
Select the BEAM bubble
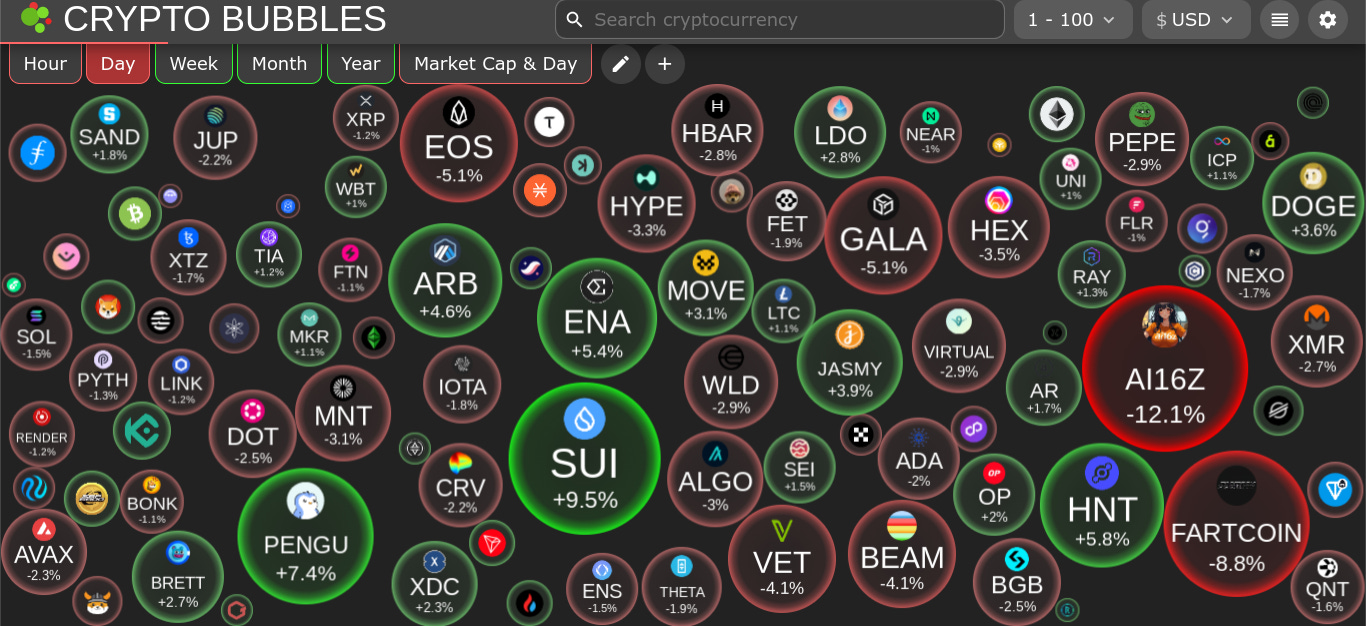[x=902, y=553]
